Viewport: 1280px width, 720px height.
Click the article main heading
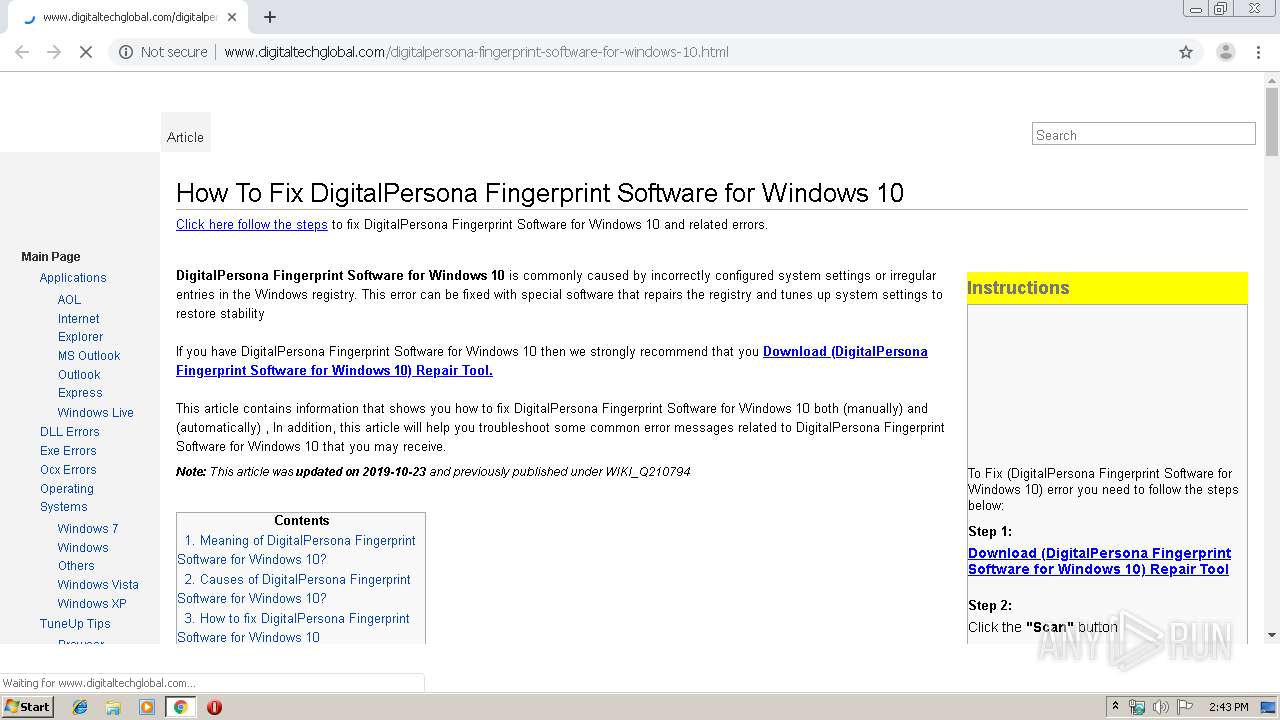coord(540,193)
